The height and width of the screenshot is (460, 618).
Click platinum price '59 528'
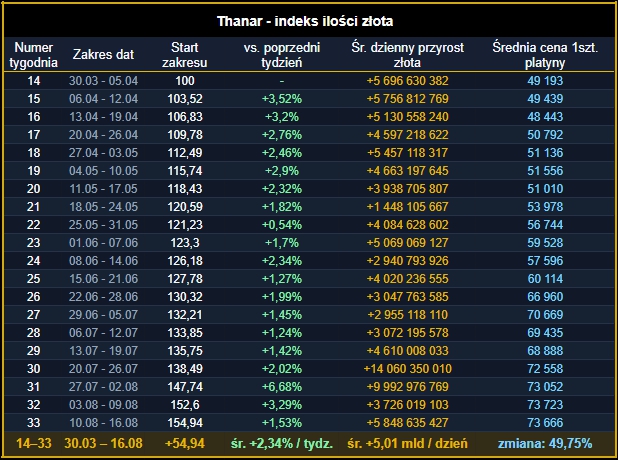(x=545, y=243)
